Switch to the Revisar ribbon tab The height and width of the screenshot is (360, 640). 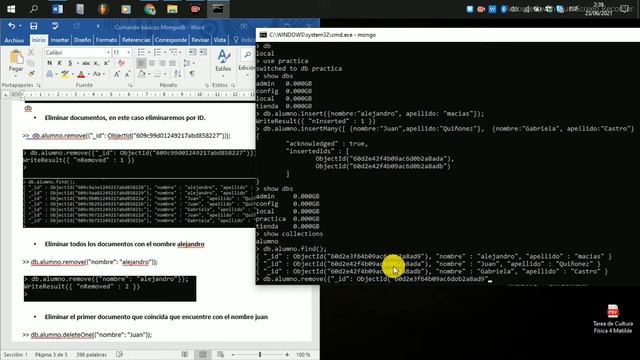[200, 40]
